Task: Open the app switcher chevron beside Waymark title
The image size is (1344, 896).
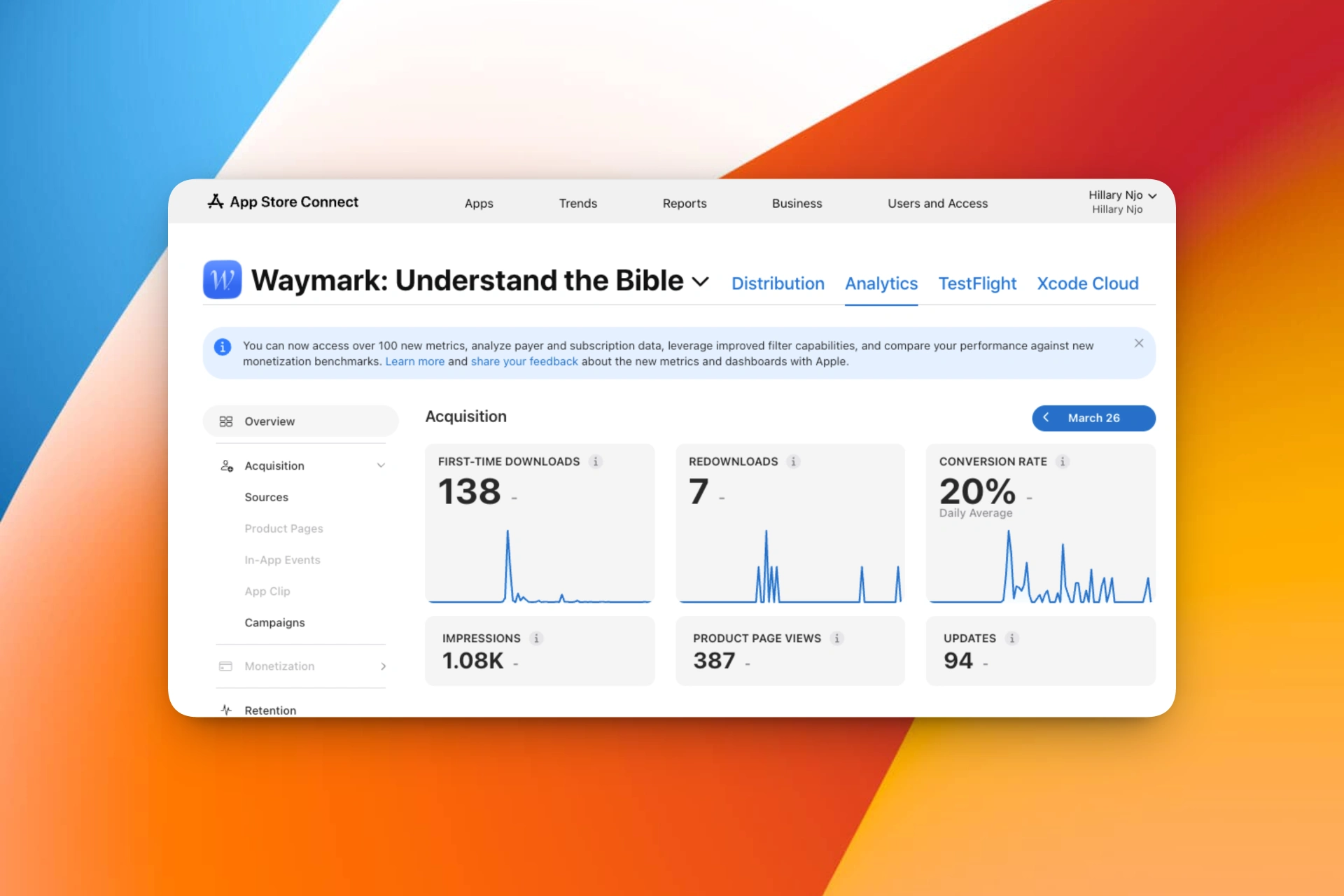Action: 701,281
